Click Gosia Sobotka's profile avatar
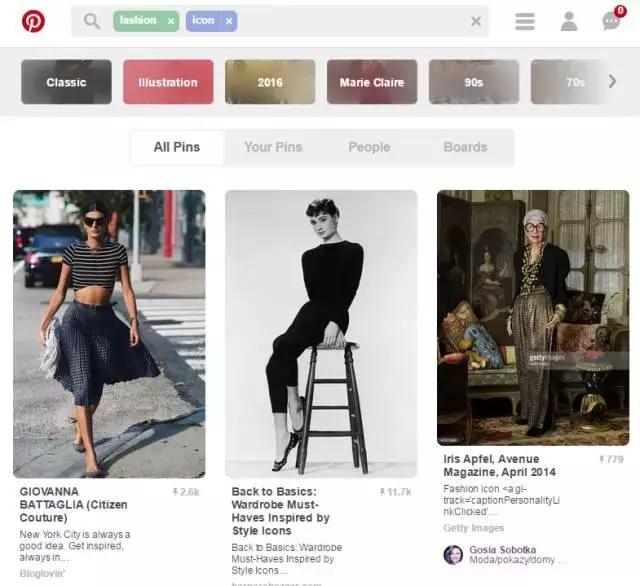 pos(453,555)
